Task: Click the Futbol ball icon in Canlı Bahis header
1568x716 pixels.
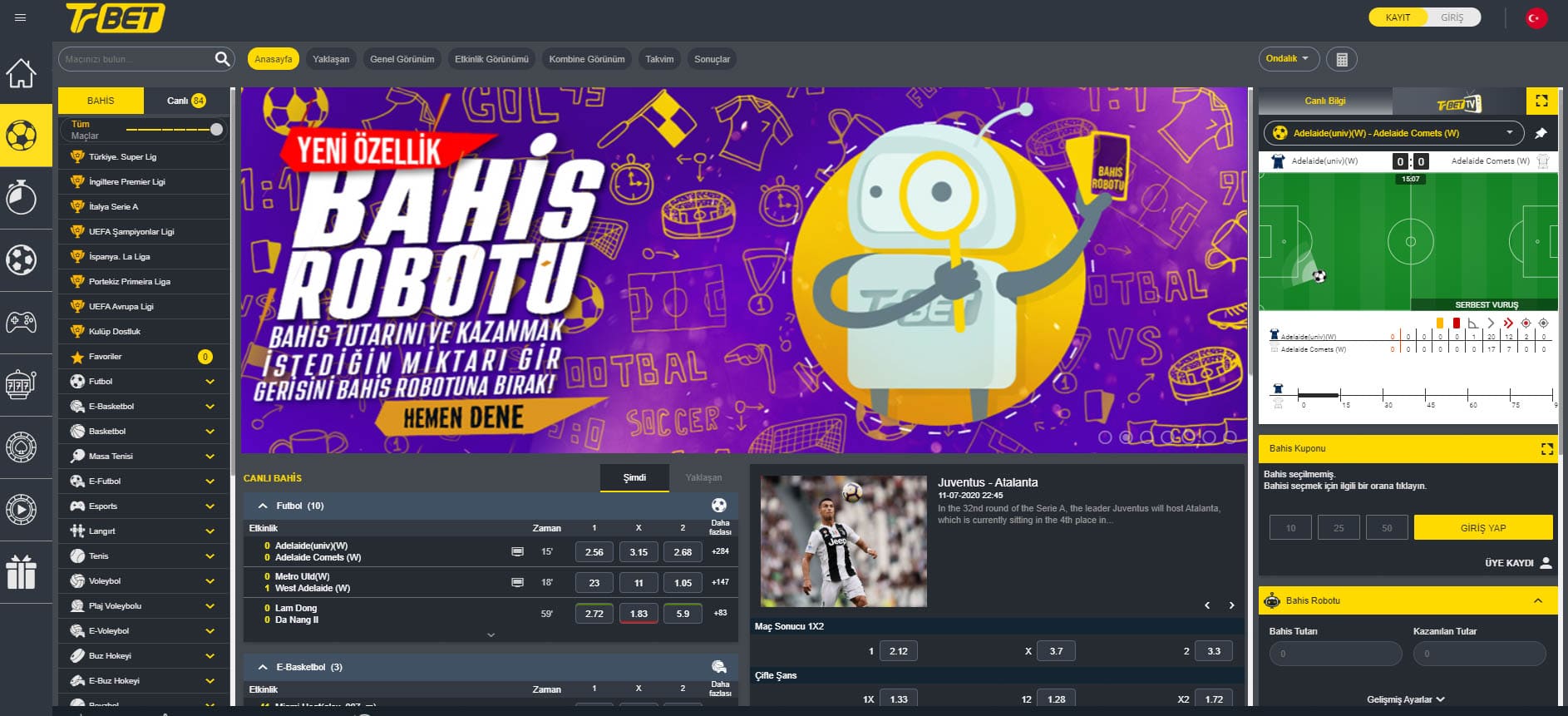Action: (719, 506)
